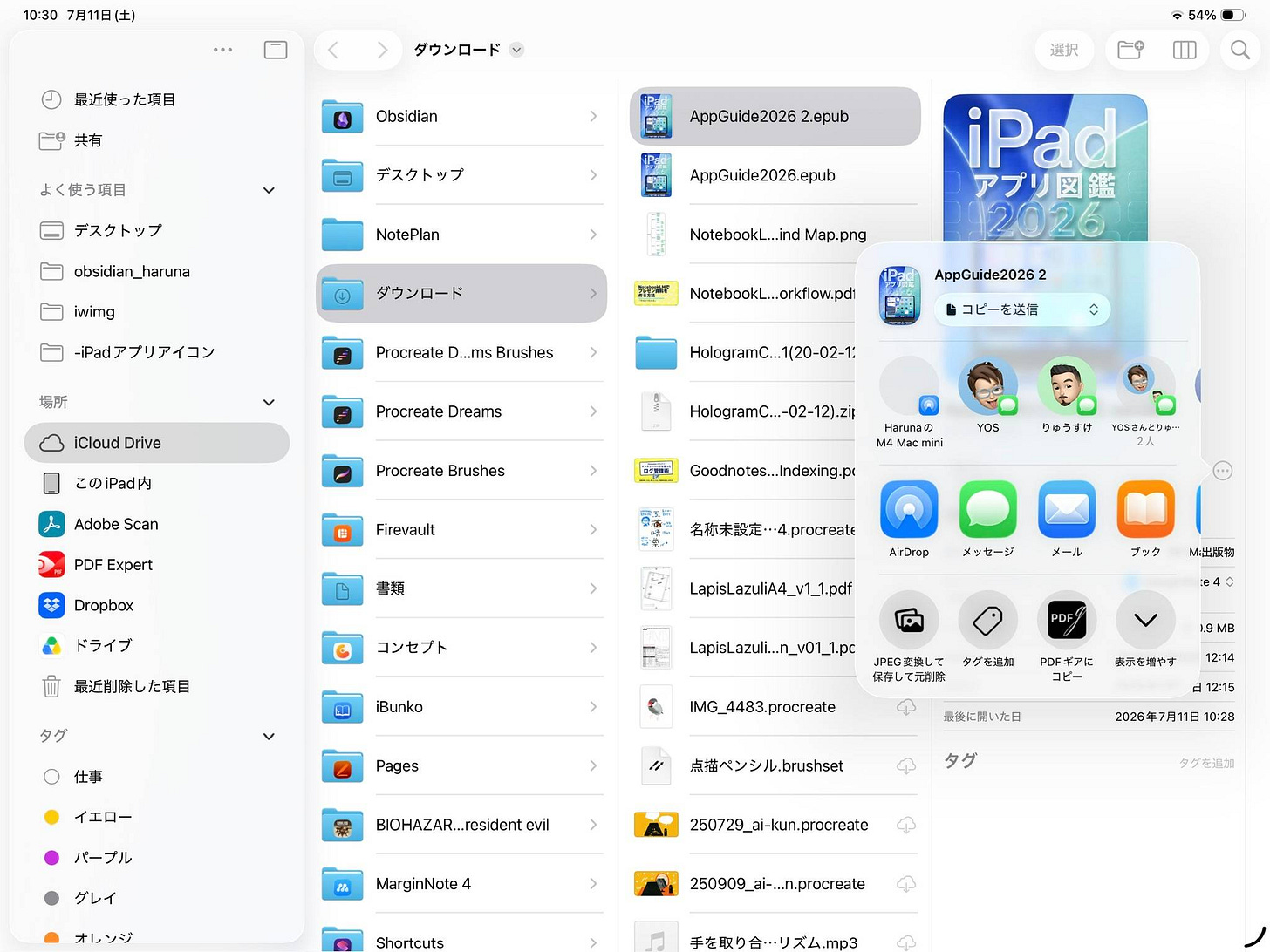Open the コンセプト folder

point(461,648)
